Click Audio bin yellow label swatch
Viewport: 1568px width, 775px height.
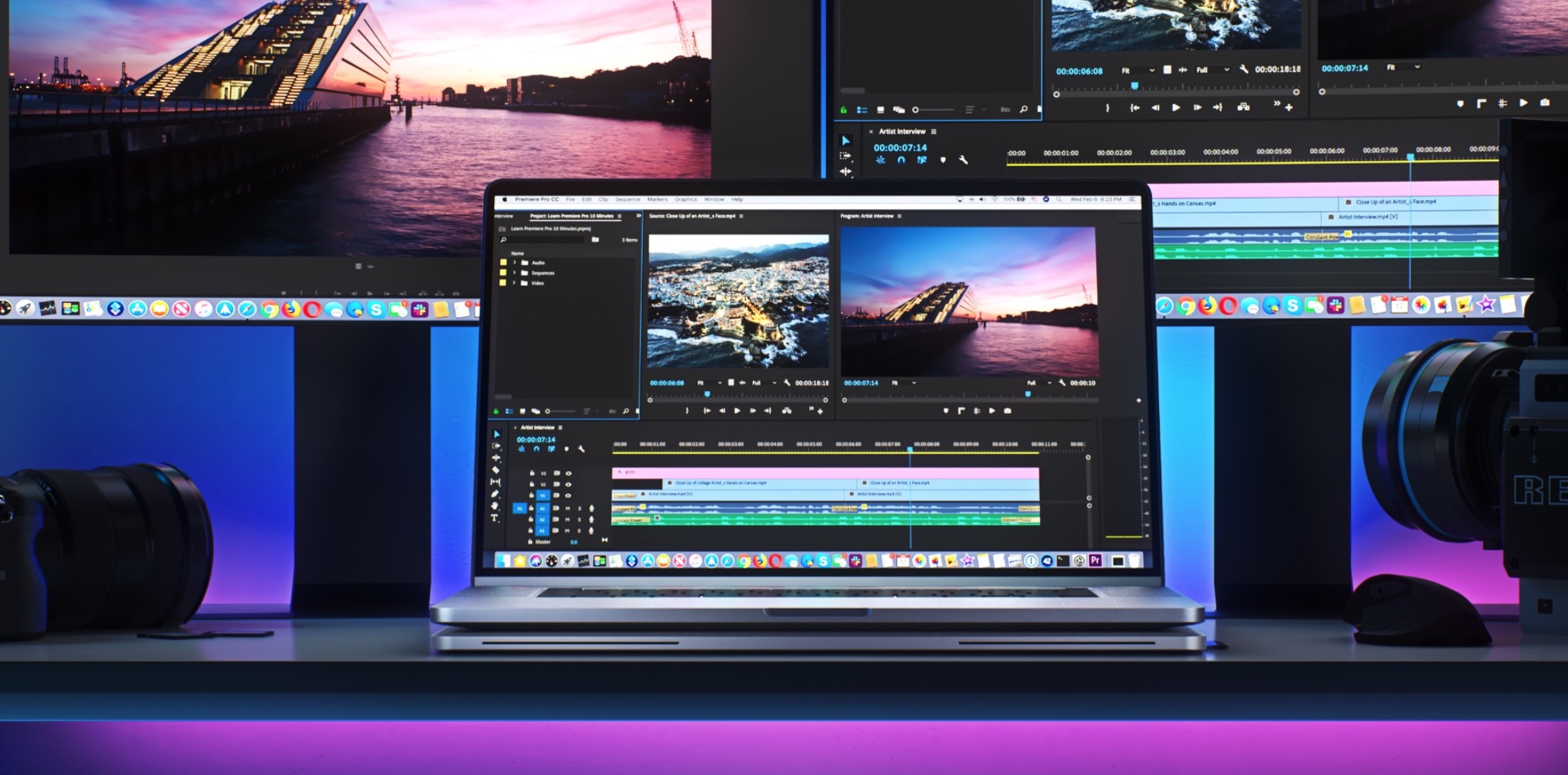coord(503,263)
